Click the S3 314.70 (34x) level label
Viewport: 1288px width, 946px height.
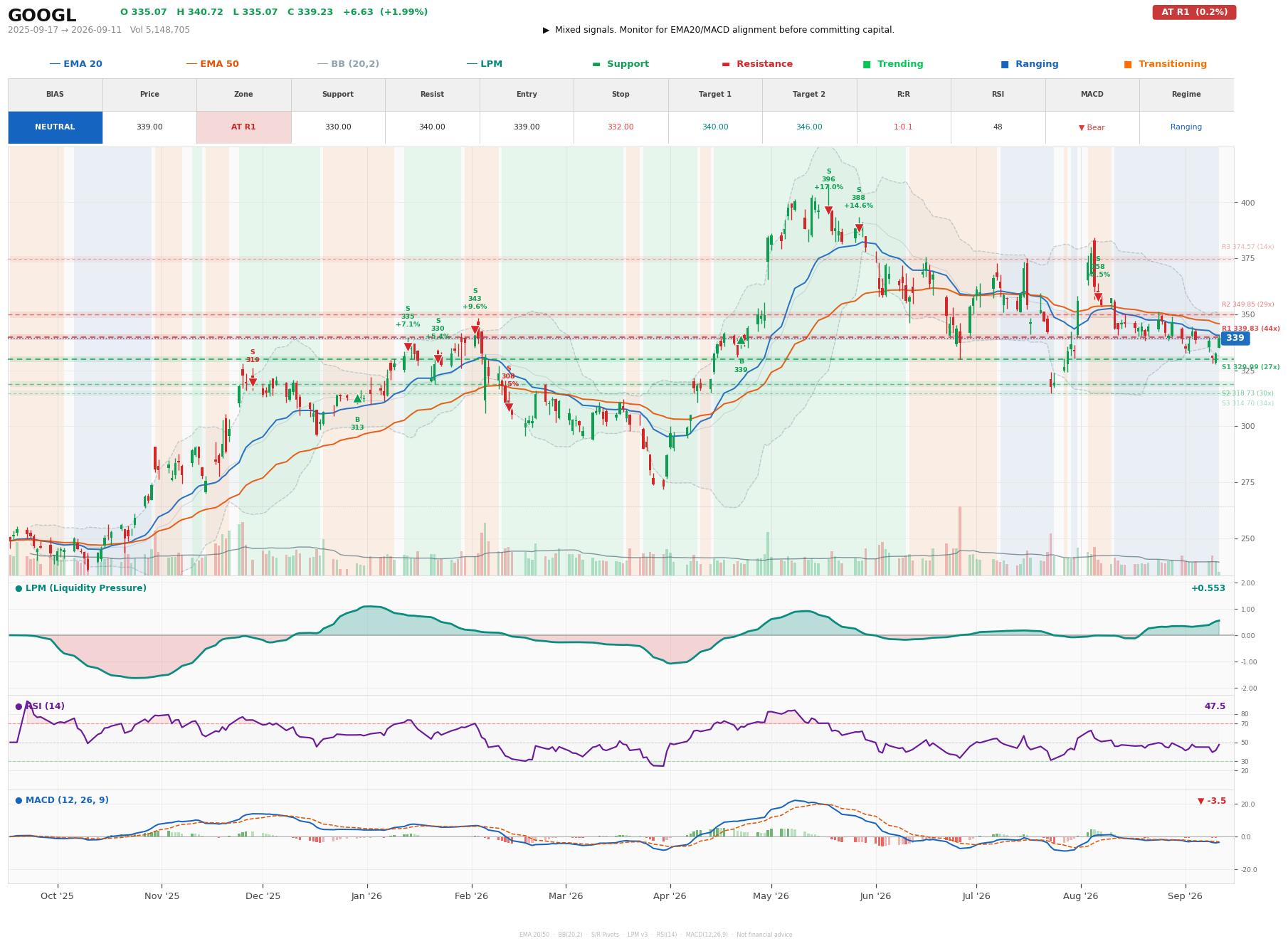[x=1247, y=403]
